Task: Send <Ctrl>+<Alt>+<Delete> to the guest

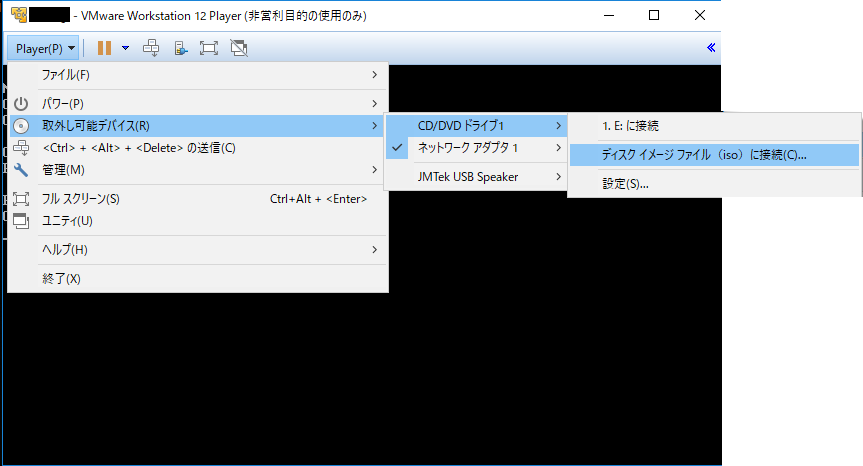Action: [198, 147]
